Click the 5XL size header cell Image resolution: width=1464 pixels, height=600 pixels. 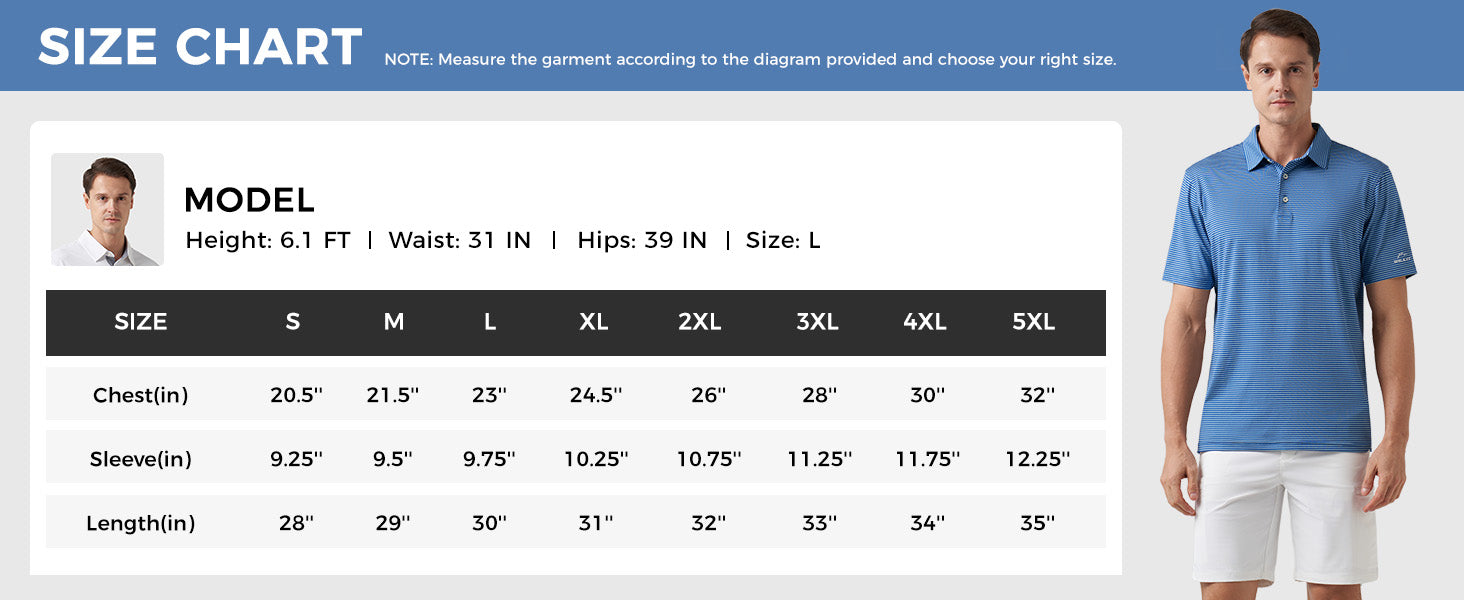tap(1034, 322)
